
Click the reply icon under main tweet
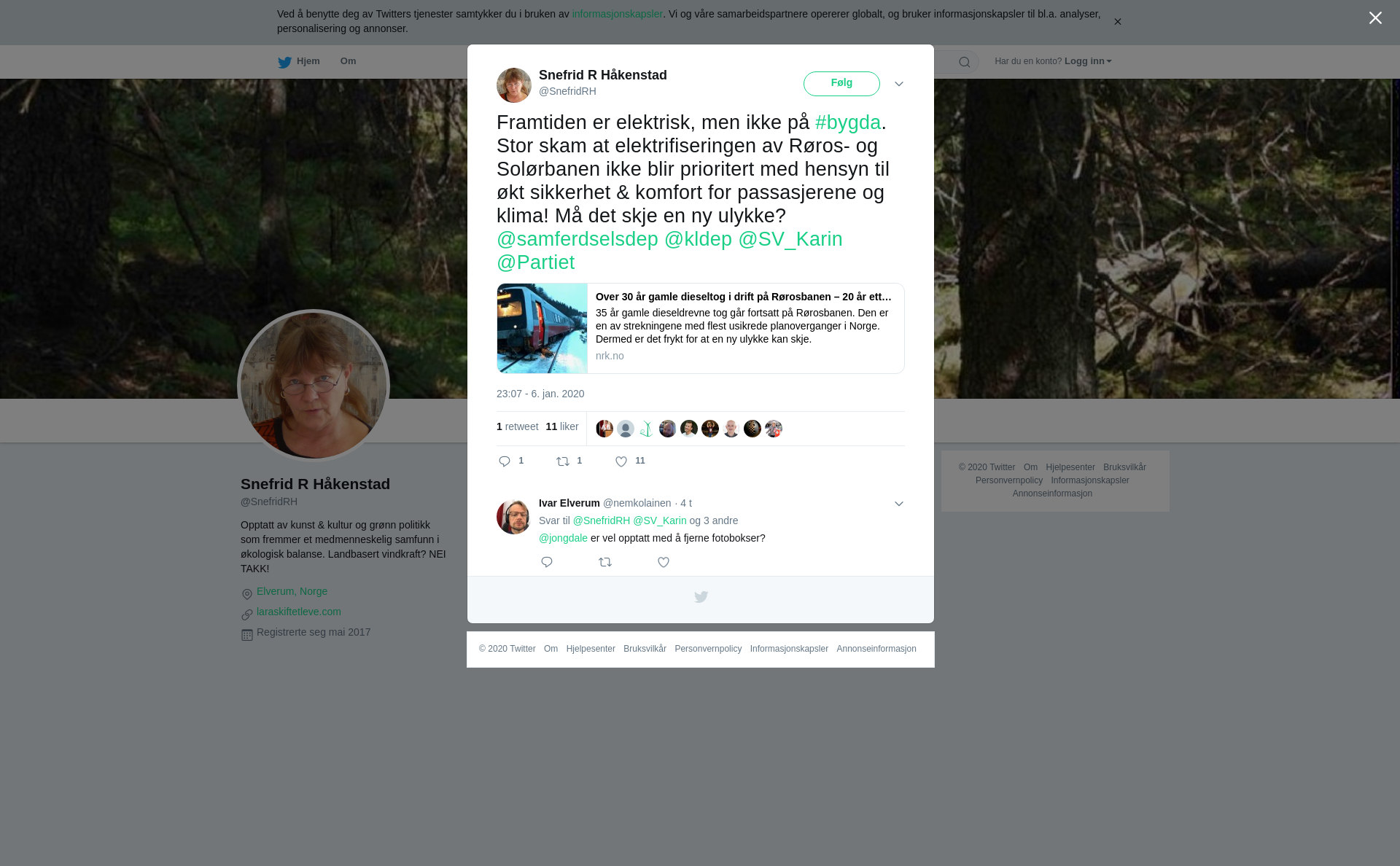point(505,461)
